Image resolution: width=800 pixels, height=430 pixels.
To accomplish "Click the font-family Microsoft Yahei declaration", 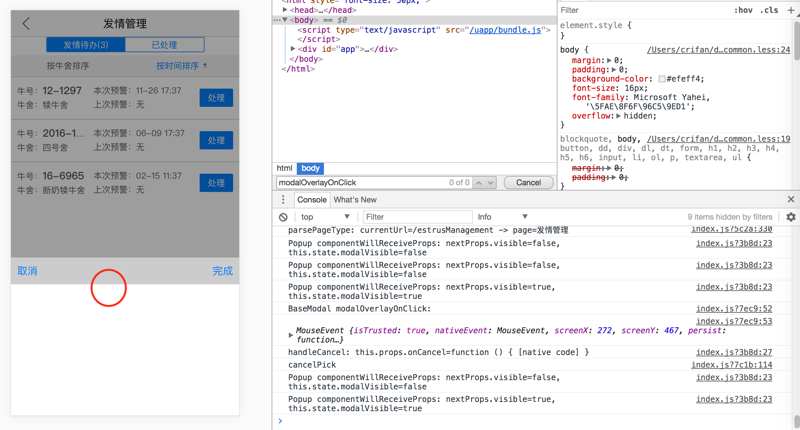I will (641, 102).
